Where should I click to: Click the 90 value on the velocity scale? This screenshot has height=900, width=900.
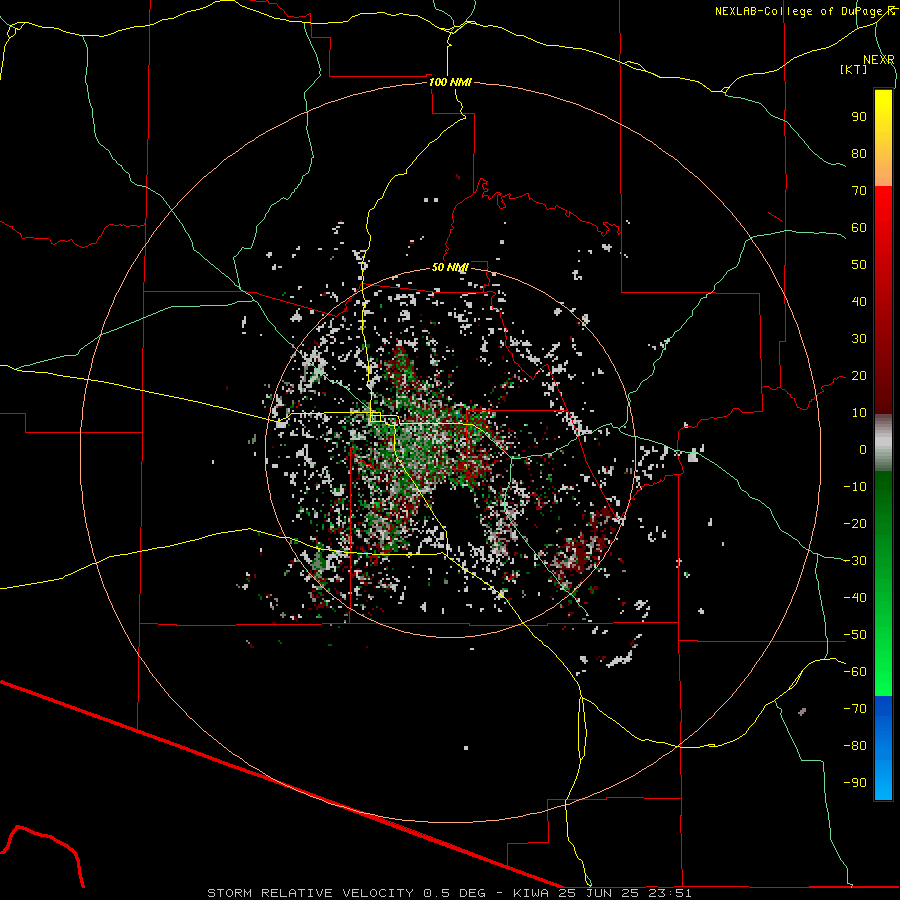859,117
